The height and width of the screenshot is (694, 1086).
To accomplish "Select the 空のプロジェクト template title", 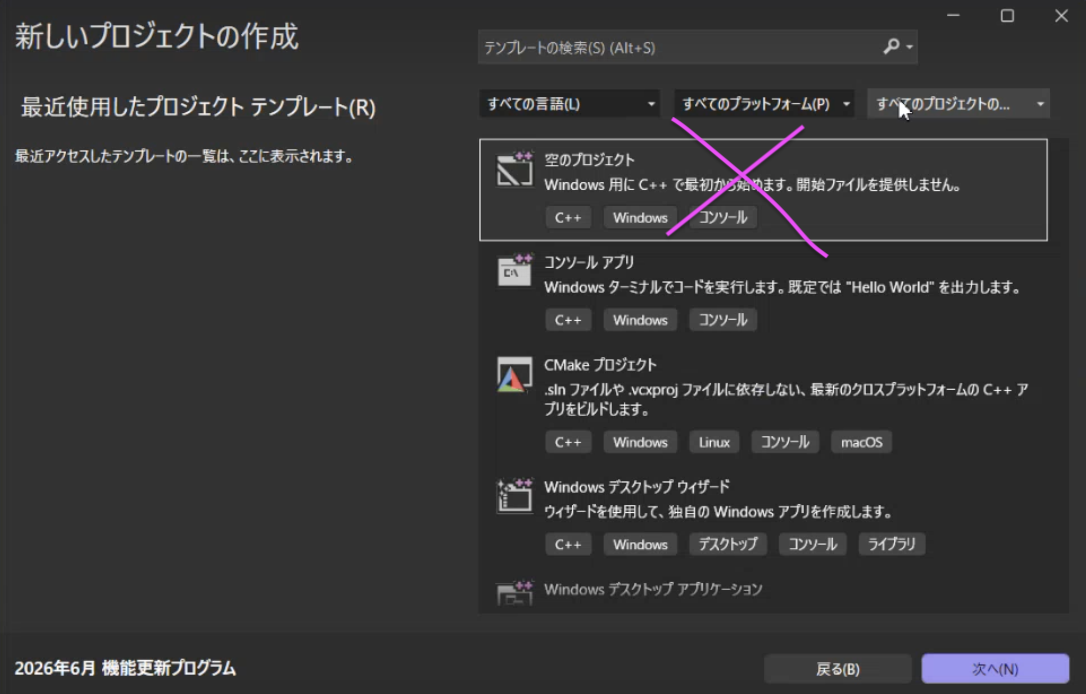I will point(589,160).
